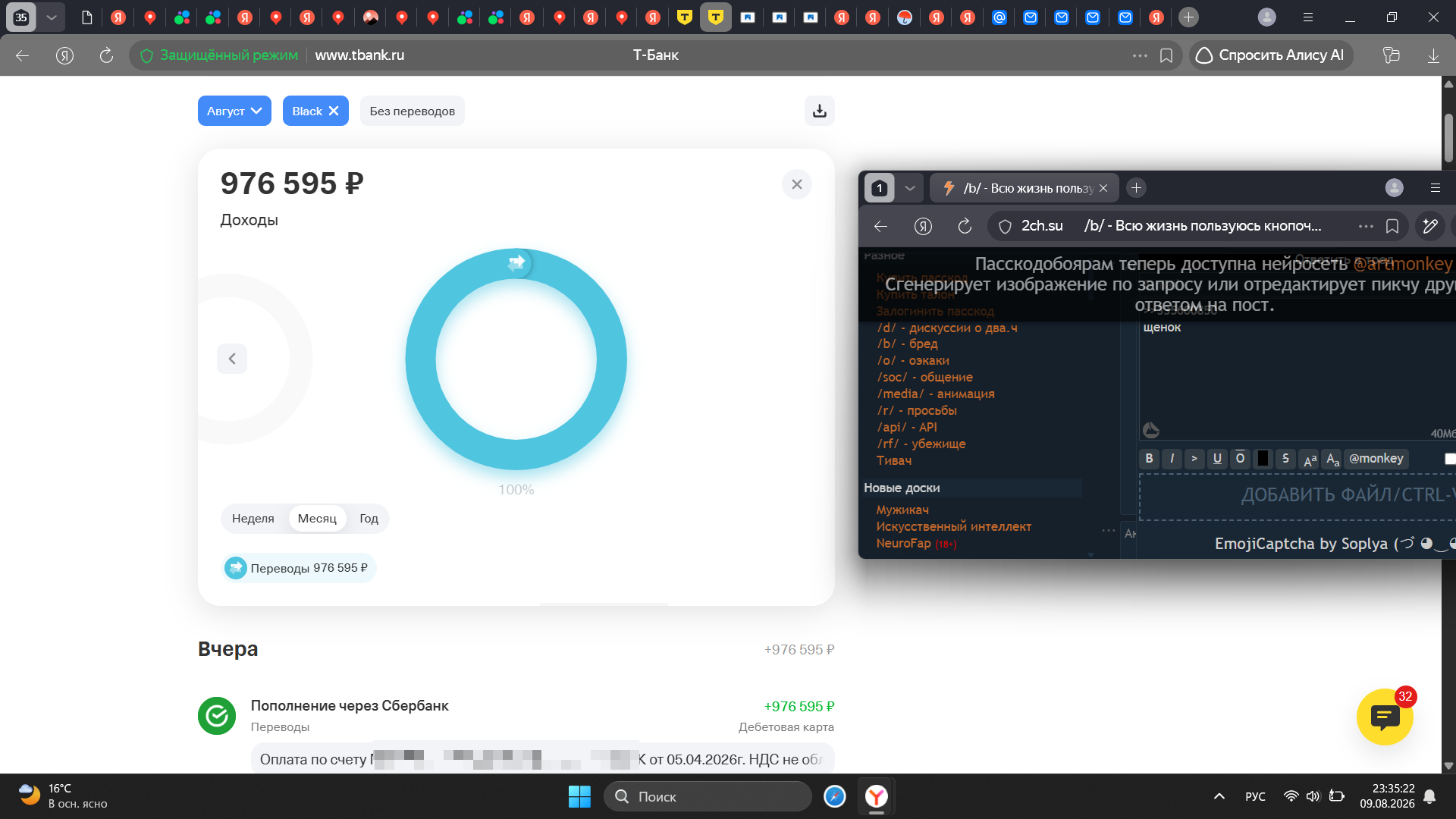Apply underline formatting in 2ch post form
The image size is (1456, 819).
tap(1217, 458)
